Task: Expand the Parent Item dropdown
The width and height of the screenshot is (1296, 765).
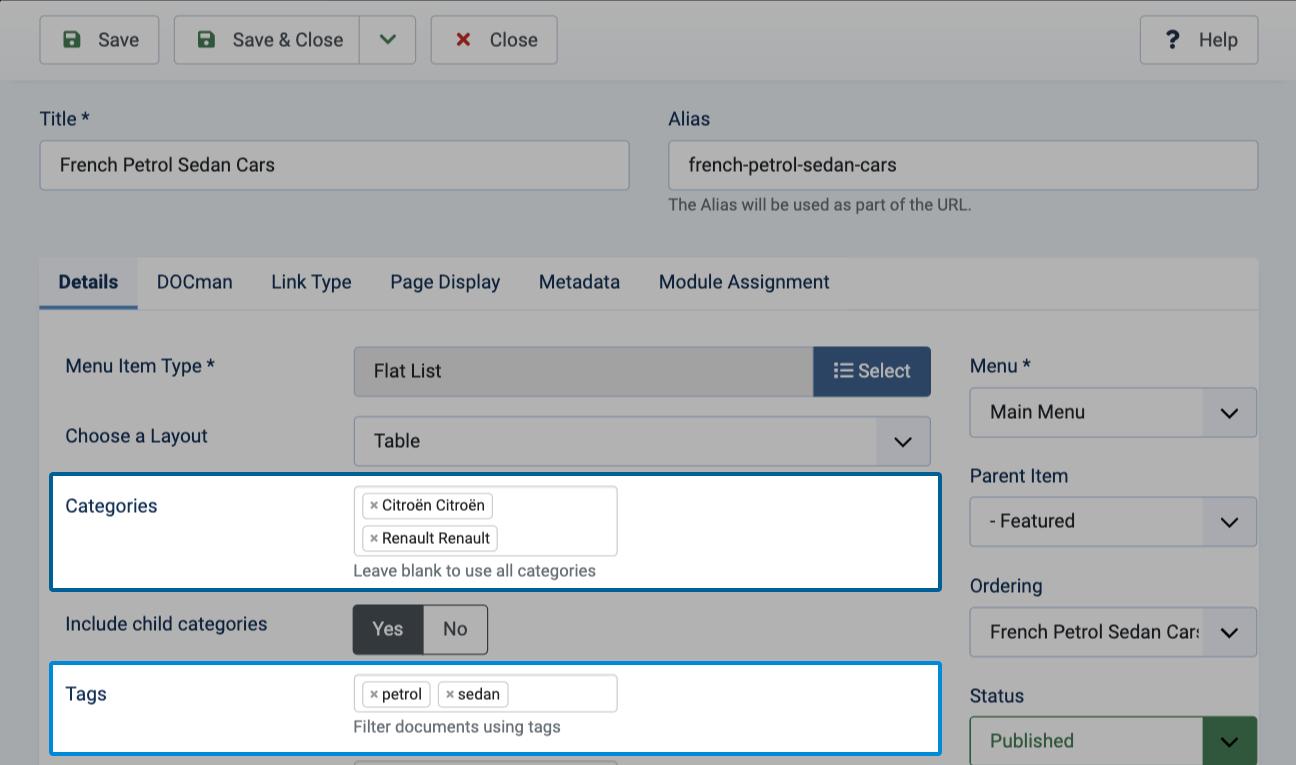Action: click(x=1113, y=522)
